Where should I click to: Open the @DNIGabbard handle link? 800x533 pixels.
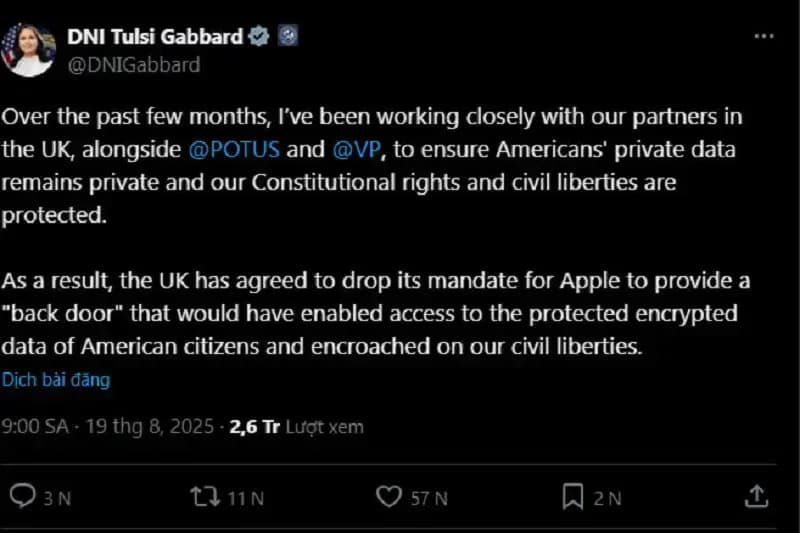[x=133, y=65]
